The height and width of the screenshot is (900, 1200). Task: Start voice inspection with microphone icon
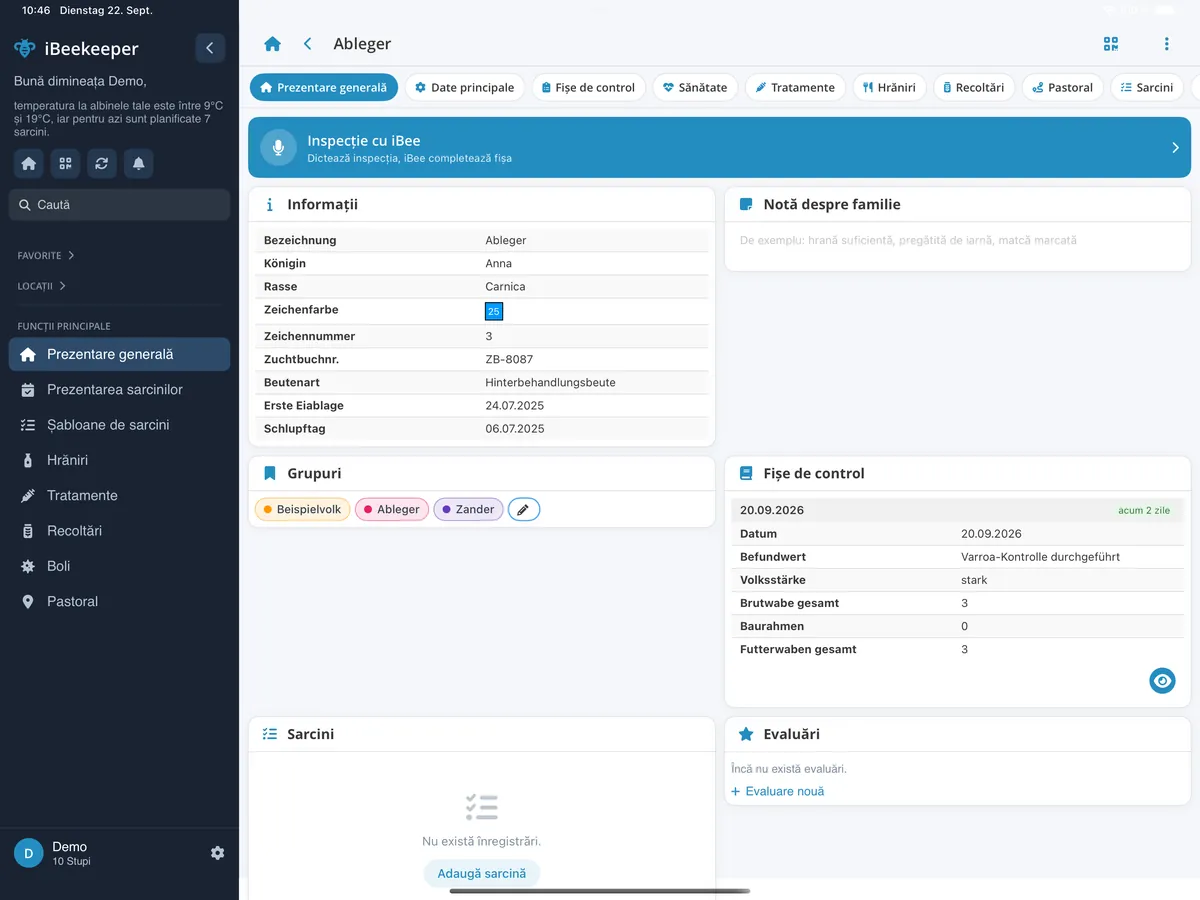pos(278,147)
